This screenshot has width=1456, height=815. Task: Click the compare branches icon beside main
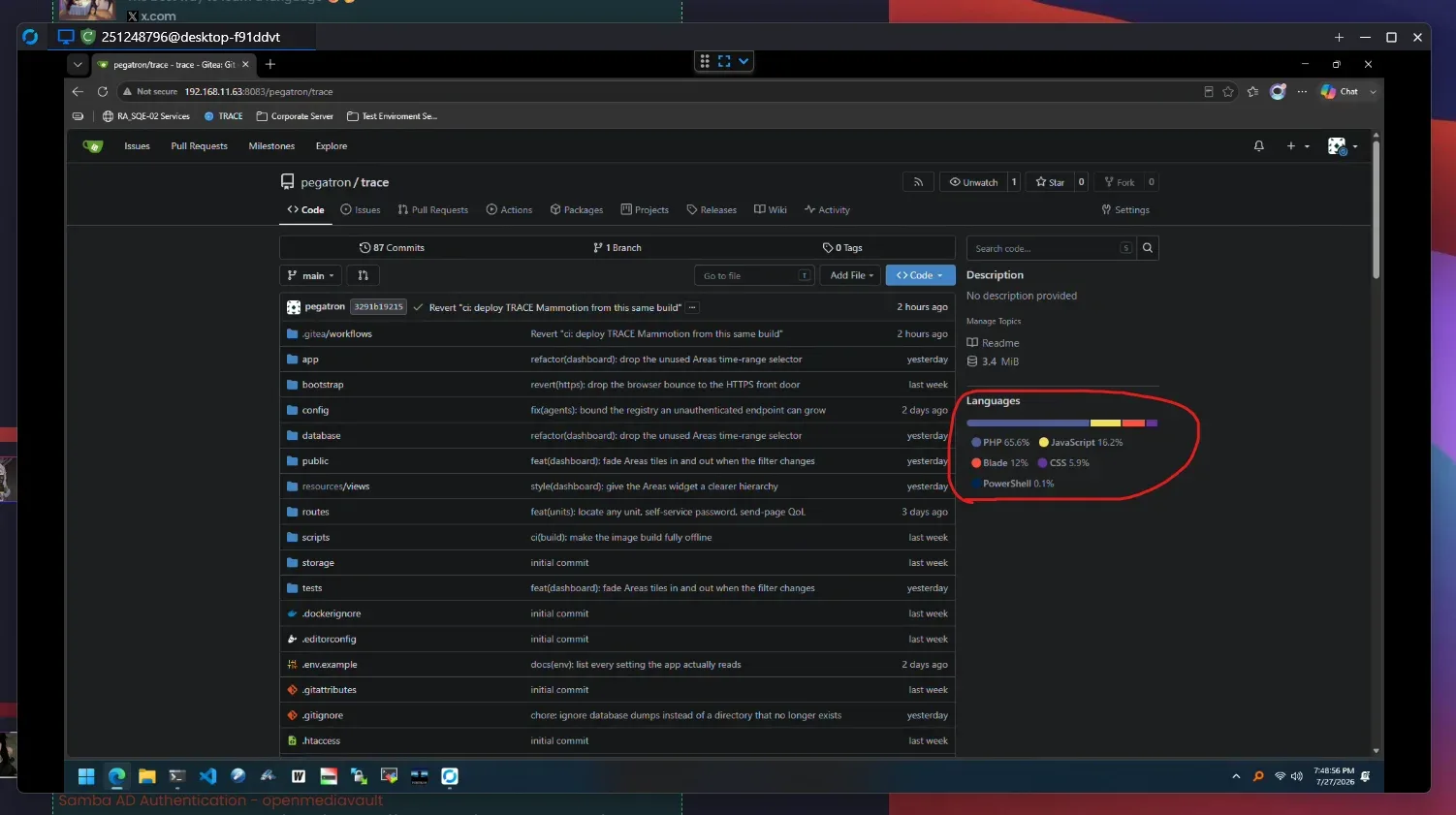[x=363, y=276]
